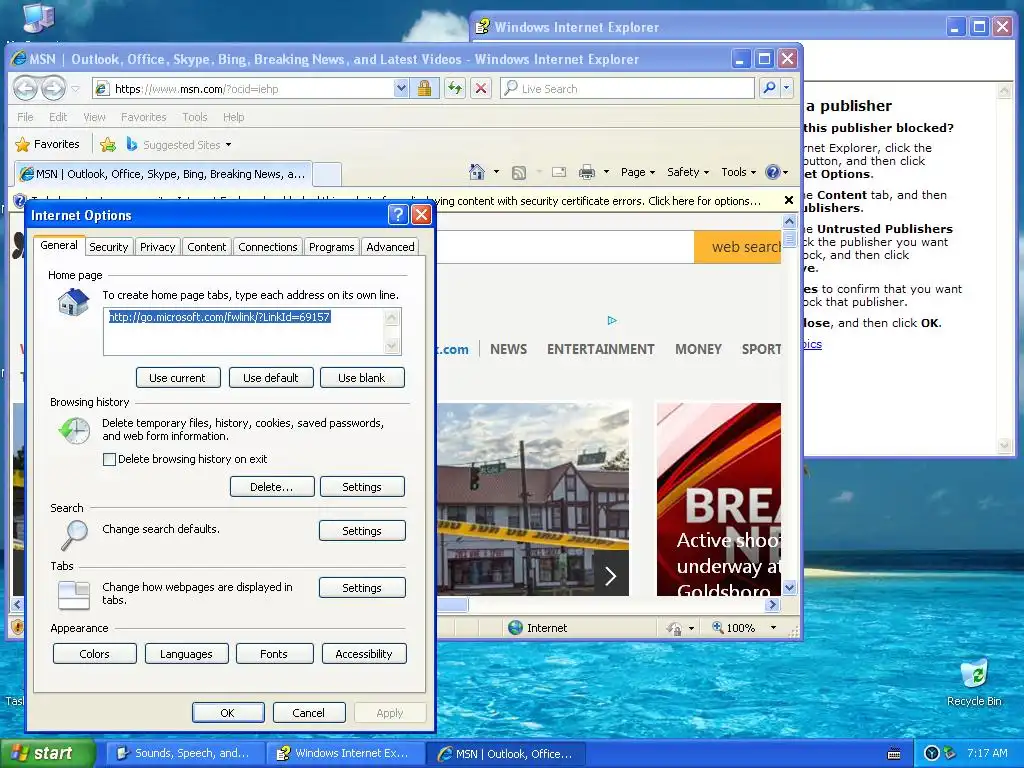The image size is (1024, 768).
Task: Switch to the Security tab
Action: (108, 247)
